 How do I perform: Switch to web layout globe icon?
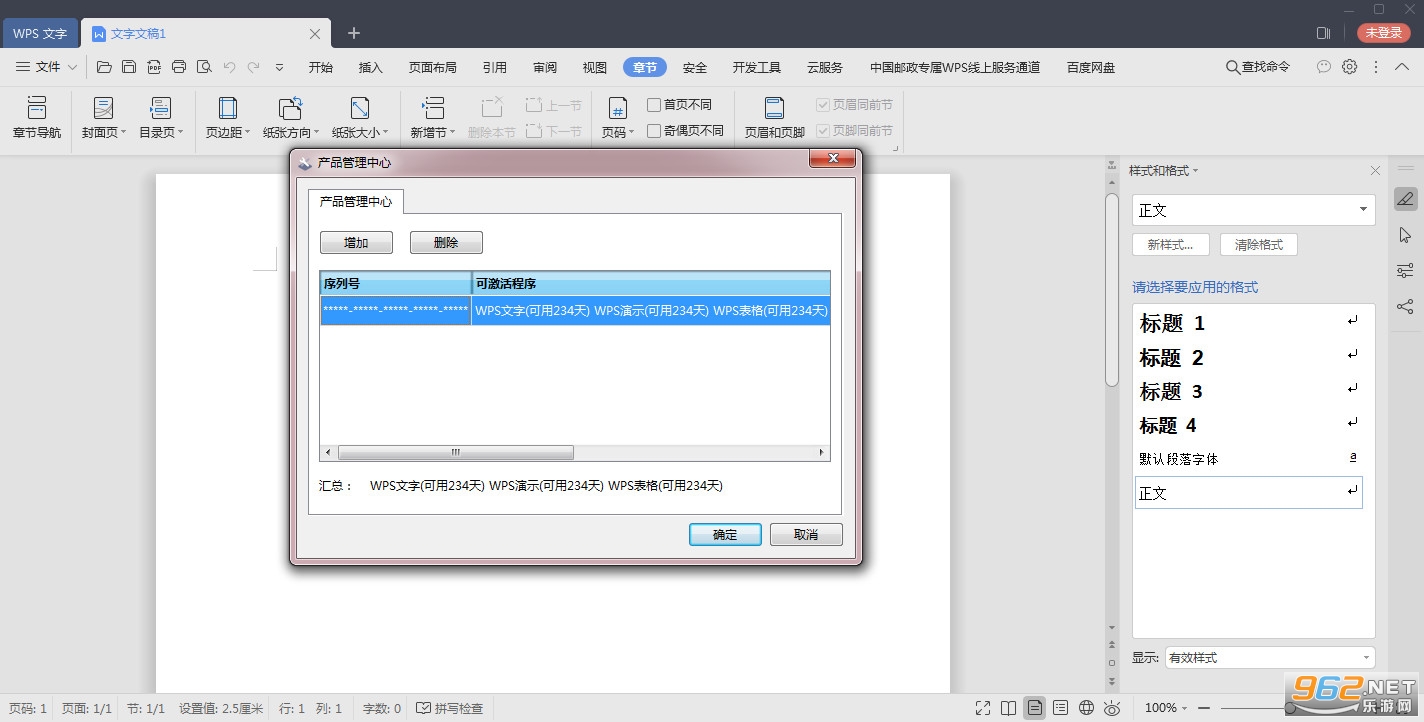click(1087, 708)
